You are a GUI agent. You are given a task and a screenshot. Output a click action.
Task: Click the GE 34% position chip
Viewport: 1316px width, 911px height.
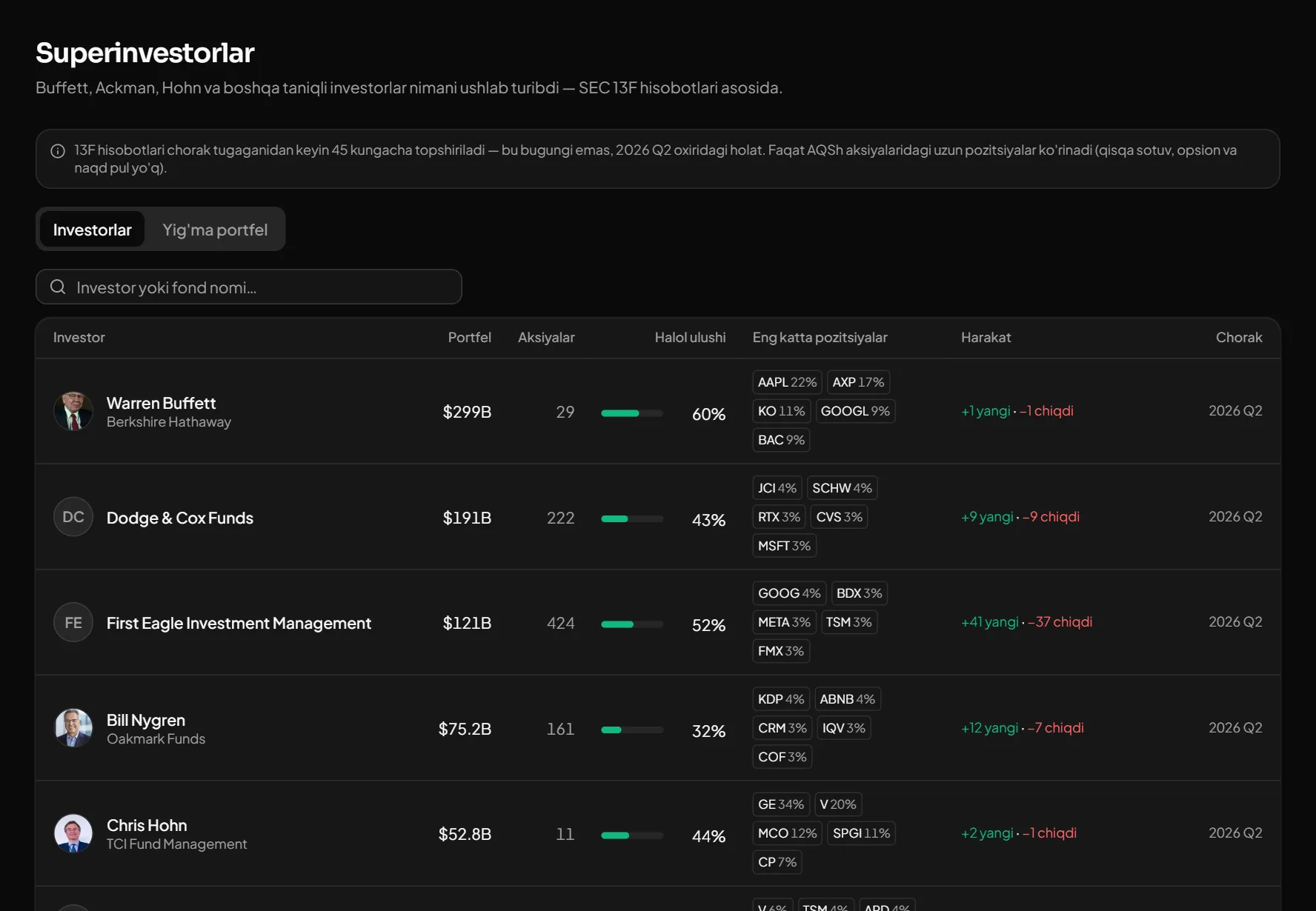781,804
